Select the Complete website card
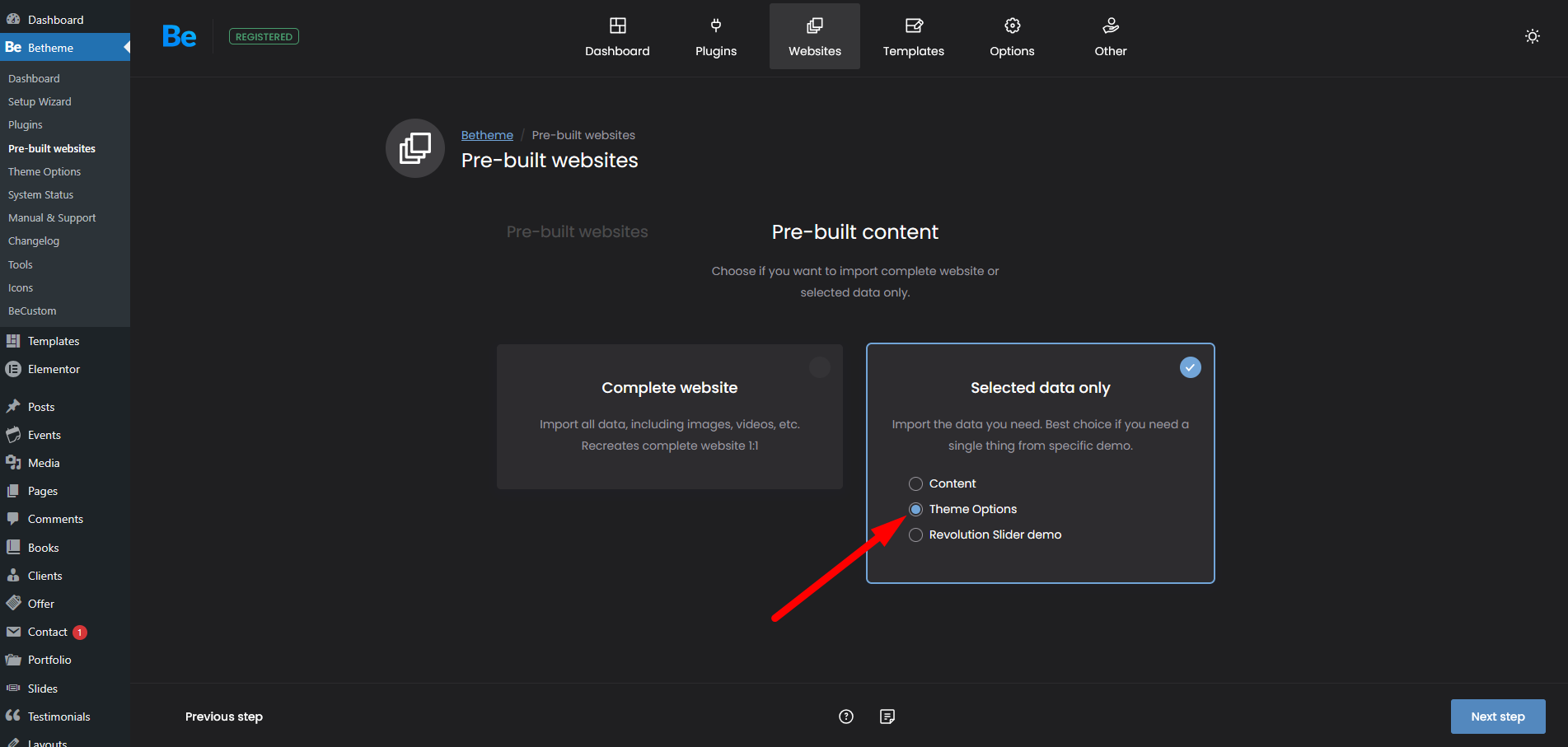 click(x=669, y=416)
